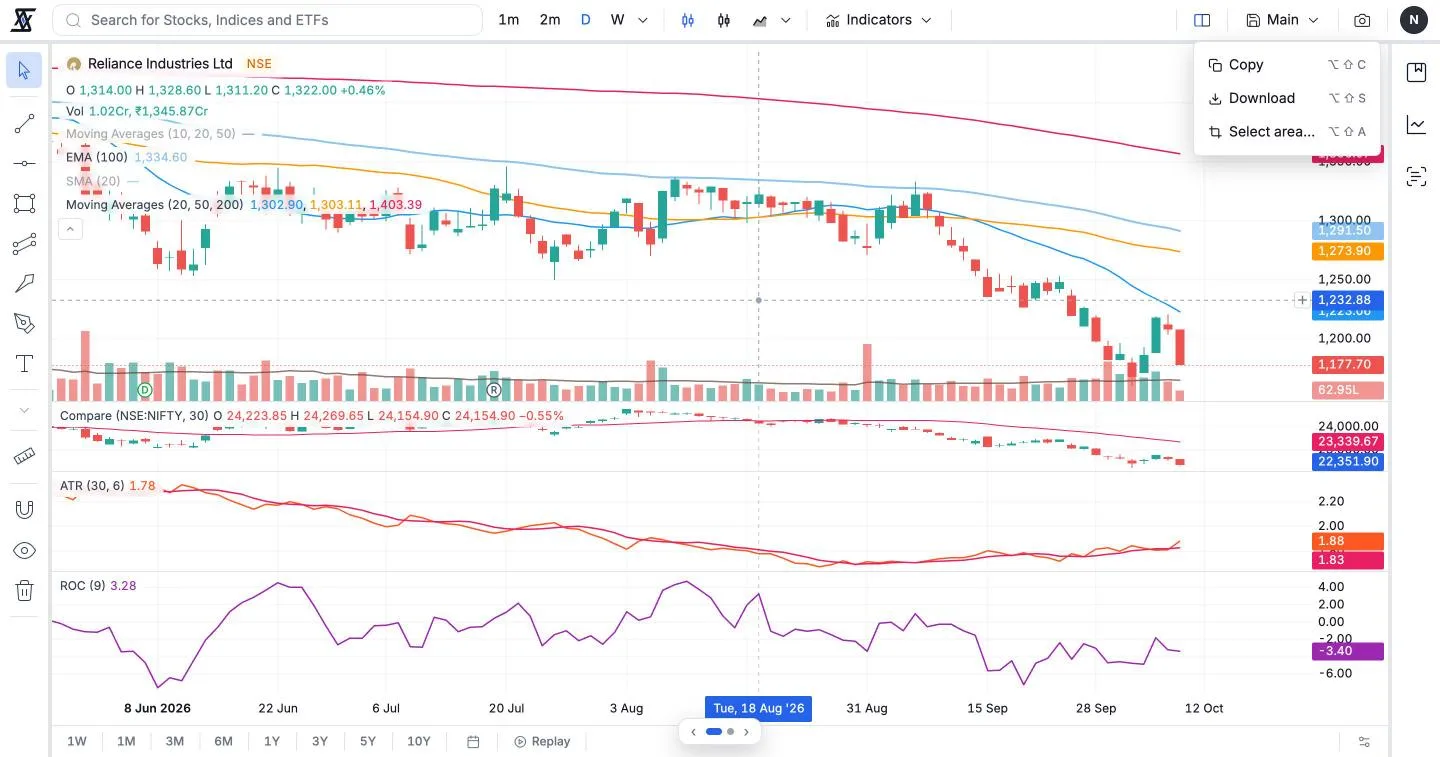Click the Replay button
Image resolution: width=1440 pixels, height=757 pixels.
542,741
